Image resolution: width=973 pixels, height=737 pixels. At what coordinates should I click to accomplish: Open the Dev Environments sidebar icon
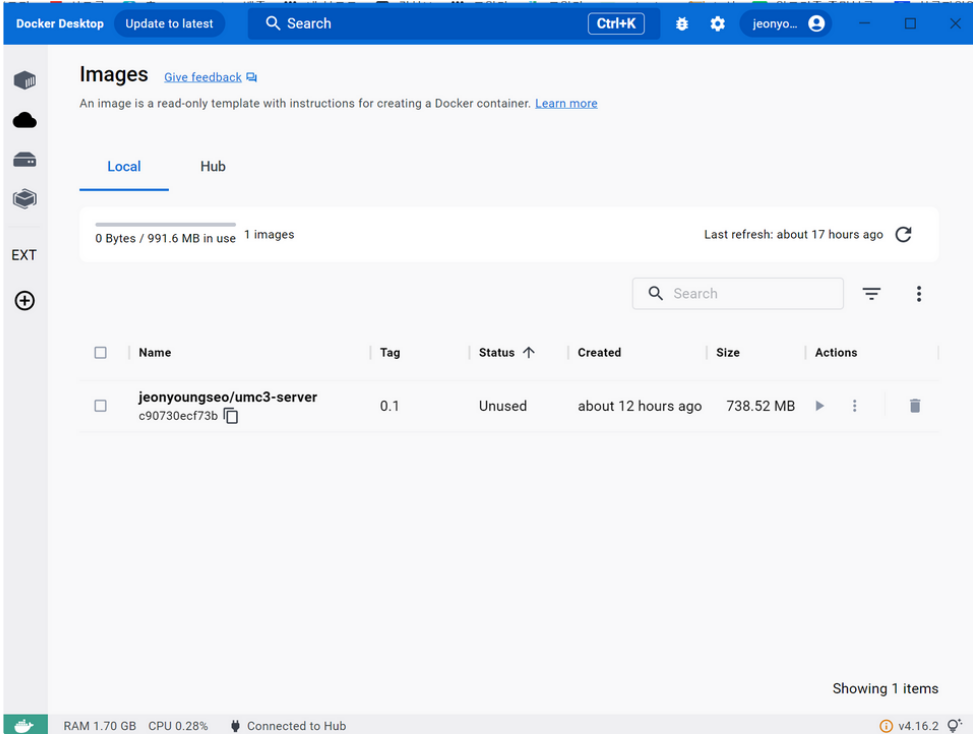click(x=25, y=199)
